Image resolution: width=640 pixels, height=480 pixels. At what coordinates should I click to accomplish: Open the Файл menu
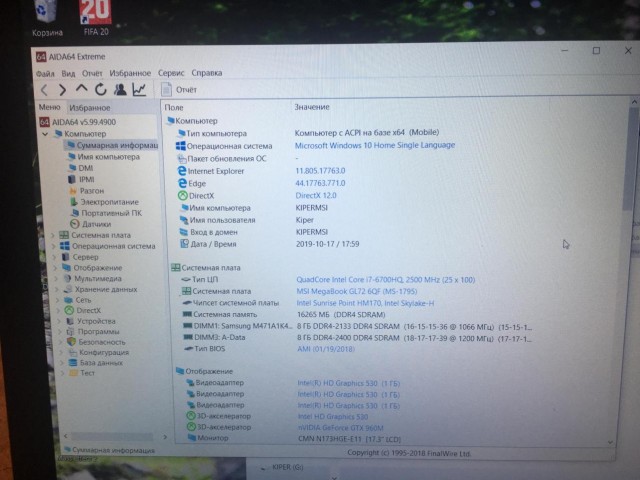pos(45,73)
